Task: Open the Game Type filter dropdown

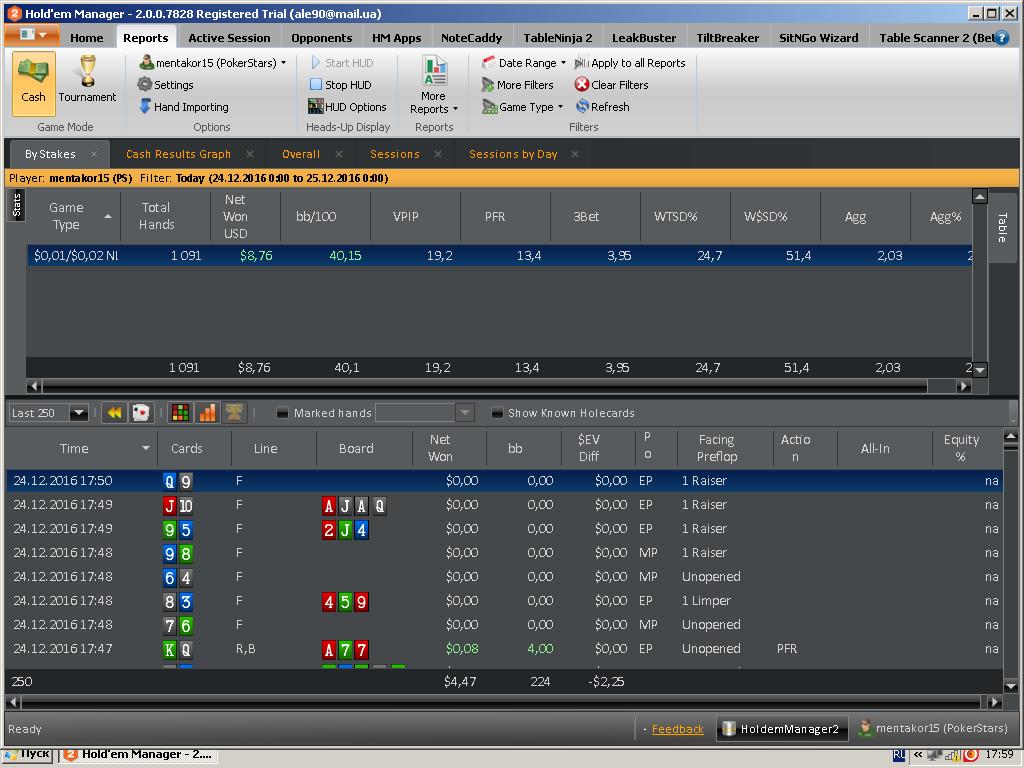Action: coord(522,107)
